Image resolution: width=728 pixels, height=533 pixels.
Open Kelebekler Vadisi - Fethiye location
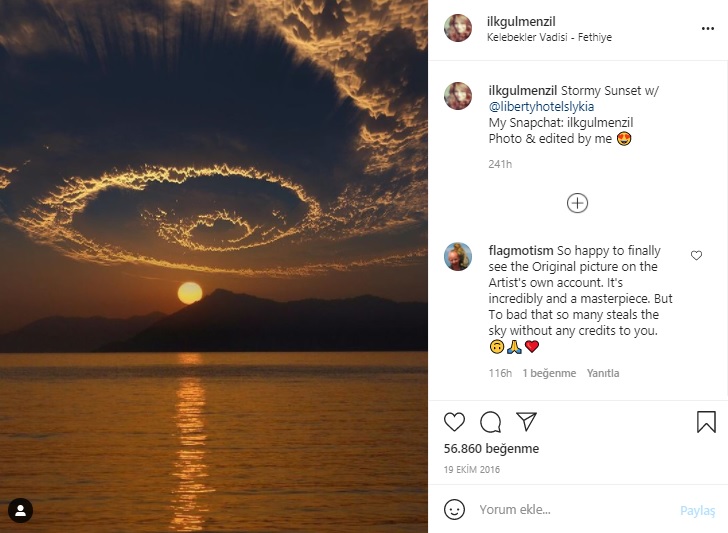pos(549,38)
